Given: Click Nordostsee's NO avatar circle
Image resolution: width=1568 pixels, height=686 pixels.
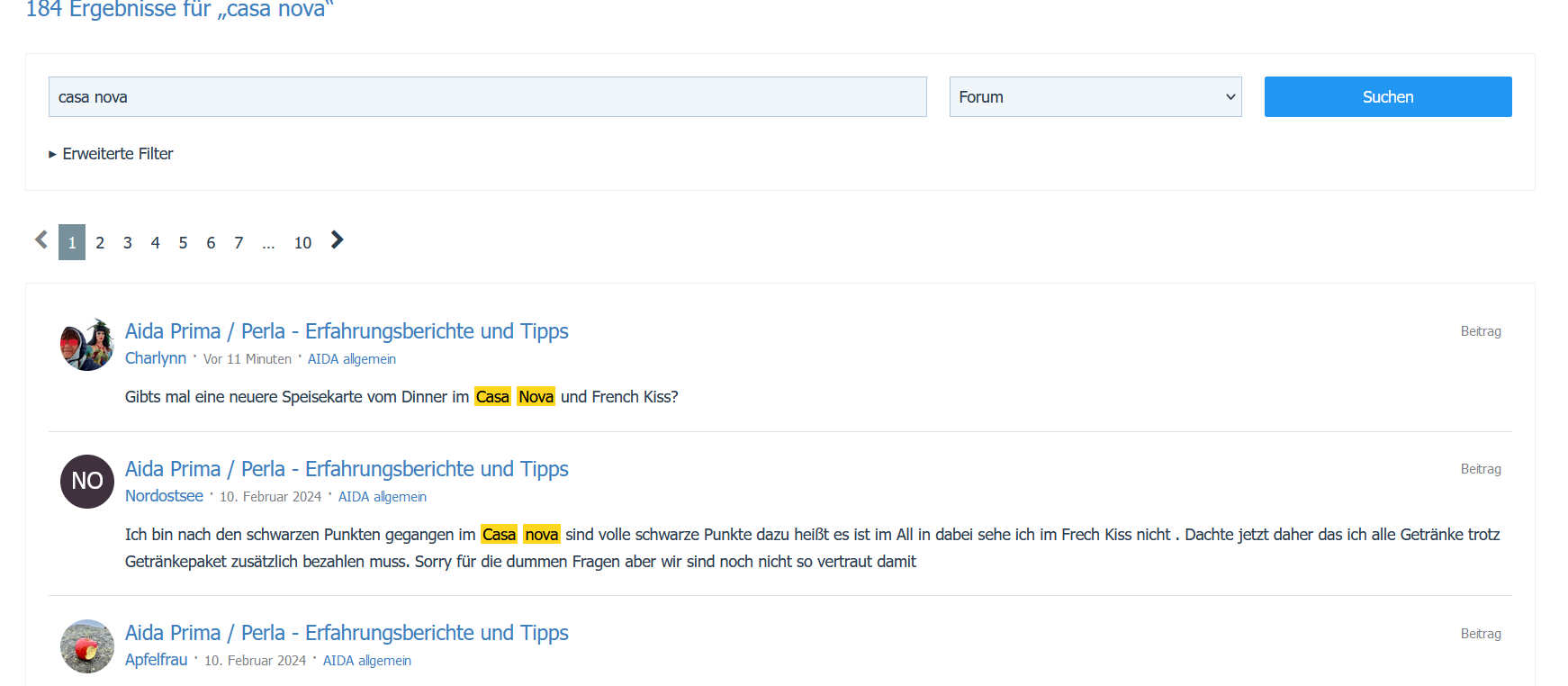Looking at the screenshot, I should click(x=87, y=482).
